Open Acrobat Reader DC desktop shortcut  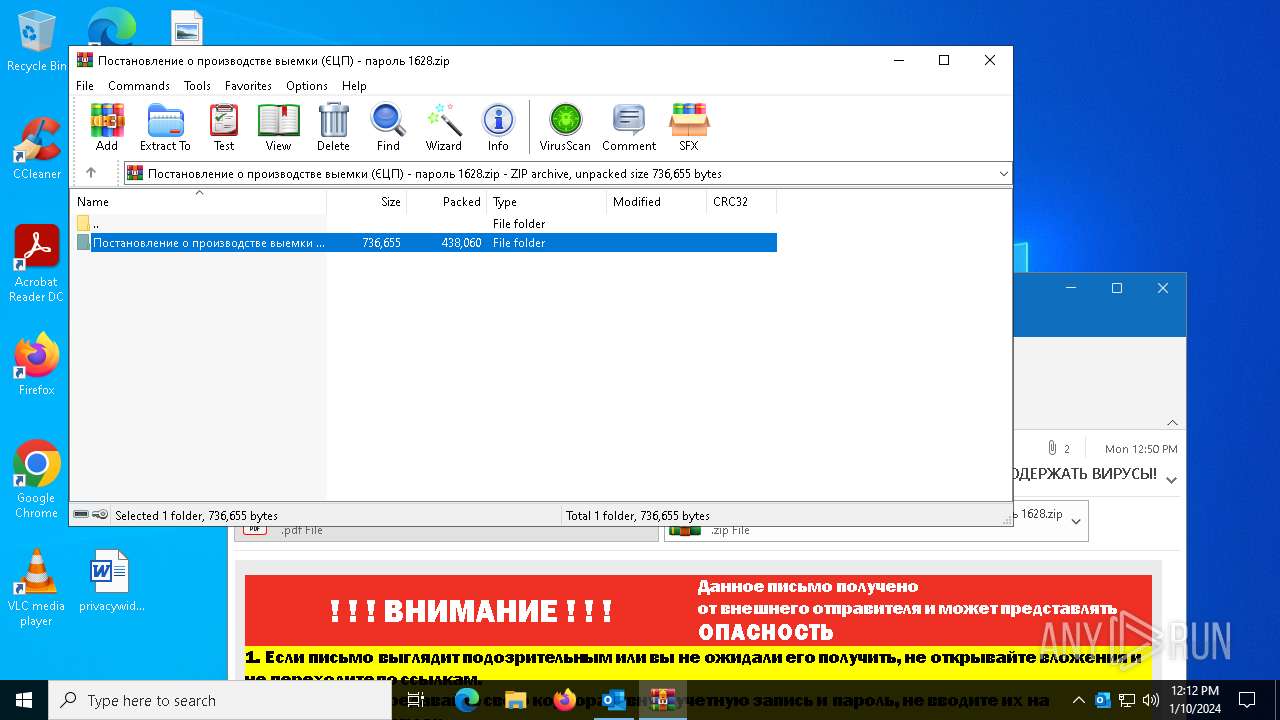point(37,263)
